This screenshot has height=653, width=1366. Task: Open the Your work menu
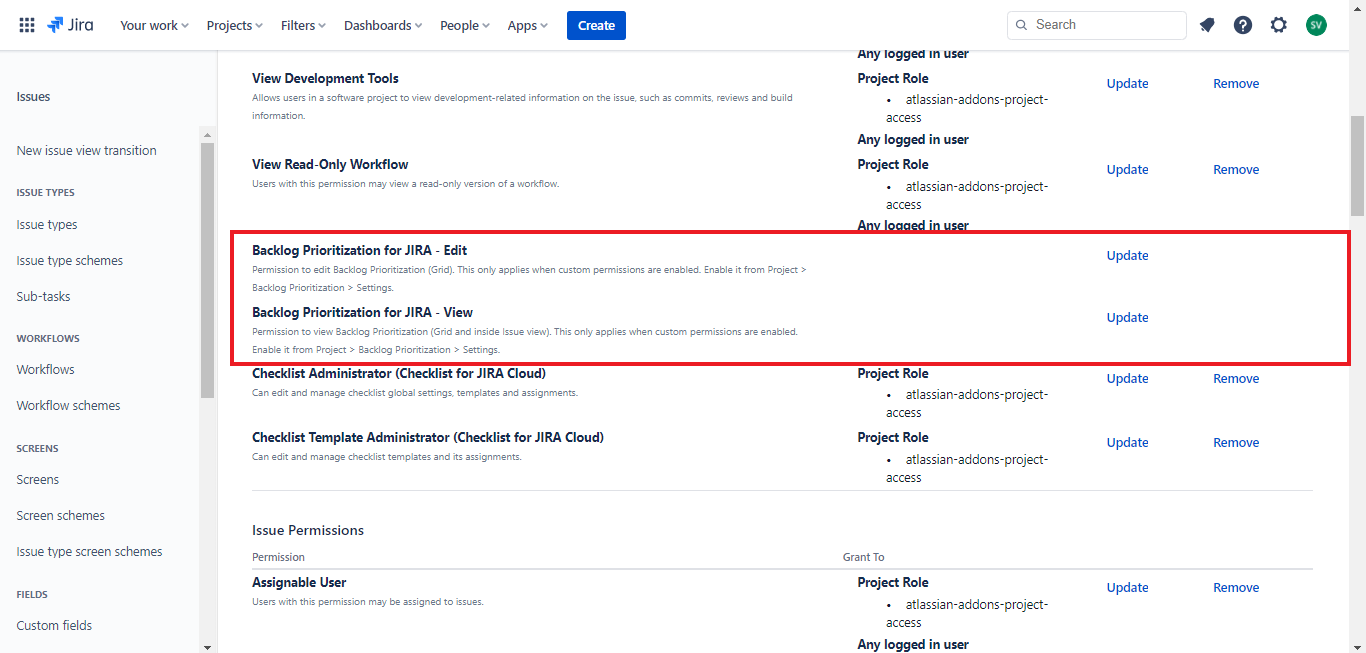(x=154, y=25)
